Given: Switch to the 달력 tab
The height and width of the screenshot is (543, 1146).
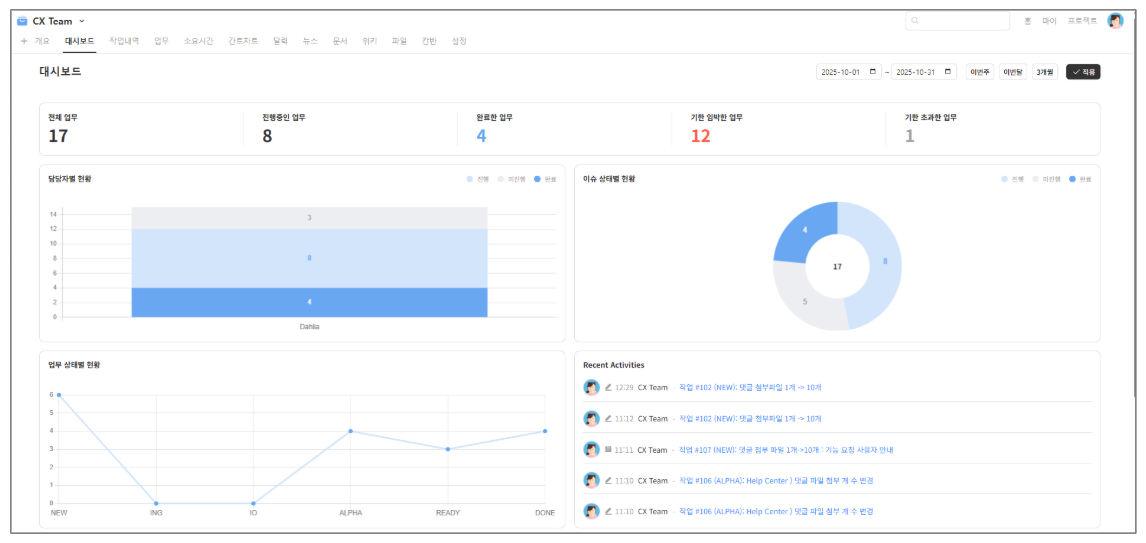Looking at the screenshot, I should click(281, 42).
